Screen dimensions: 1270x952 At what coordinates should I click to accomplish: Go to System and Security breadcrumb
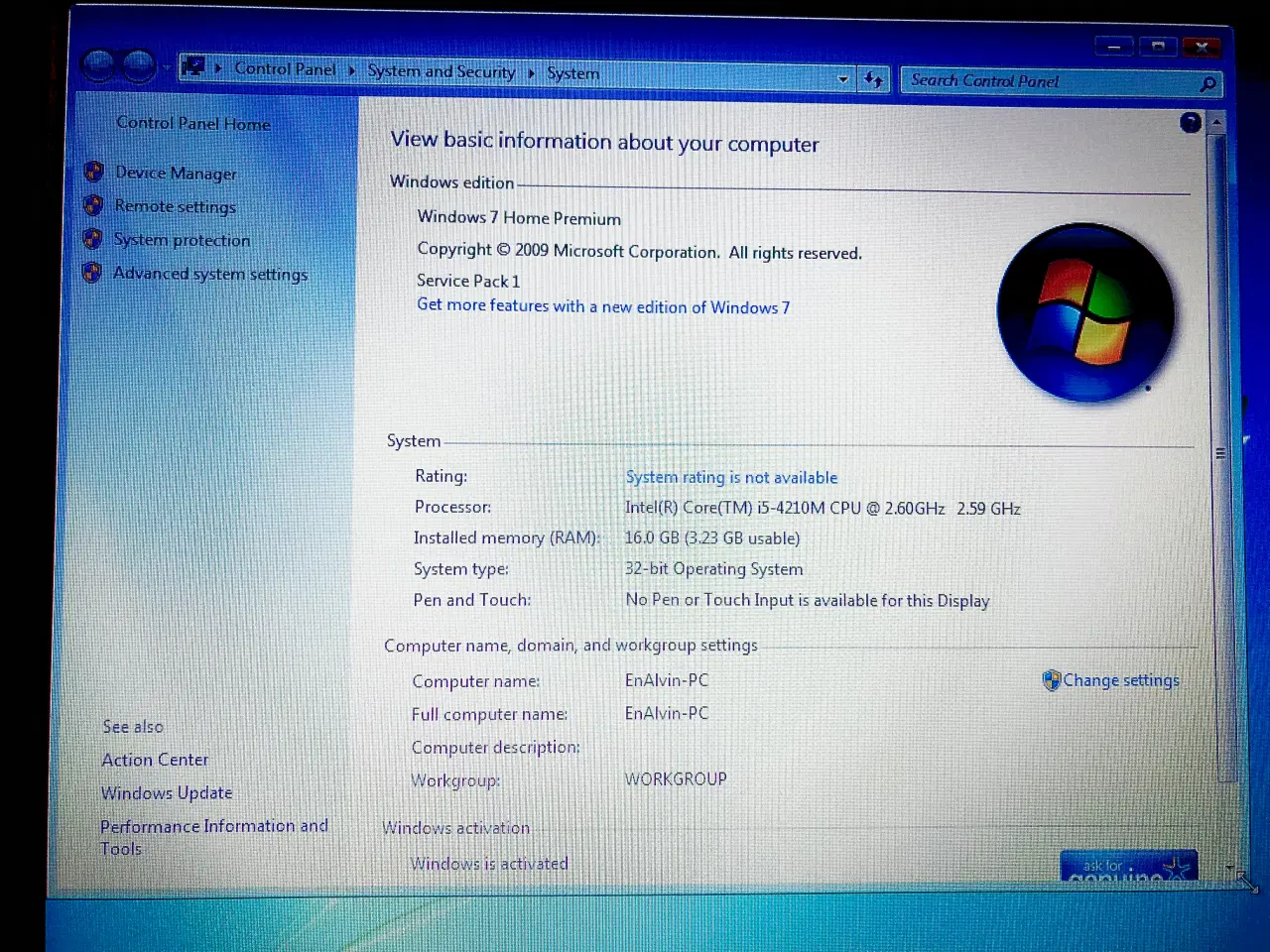(442, 71)
